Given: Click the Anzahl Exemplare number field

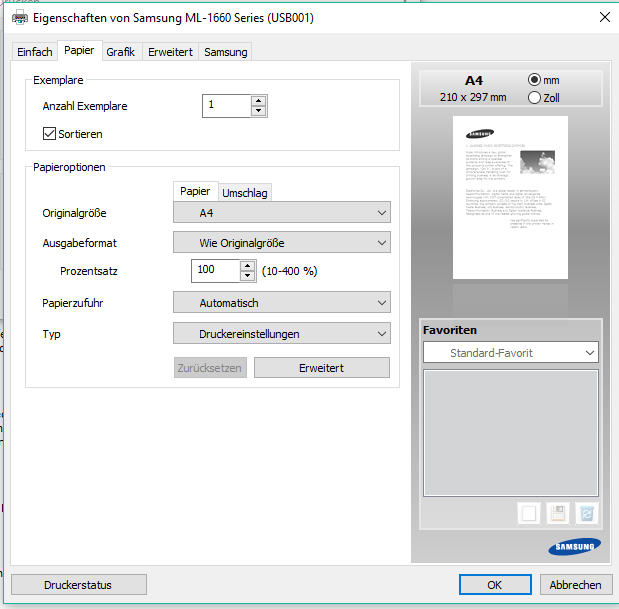Looking at the screenshot, I should 227,106.
